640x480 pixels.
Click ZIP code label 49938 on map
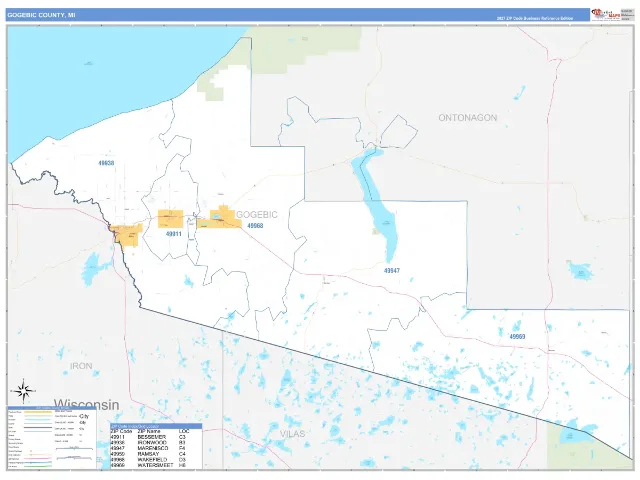(106, 163)
